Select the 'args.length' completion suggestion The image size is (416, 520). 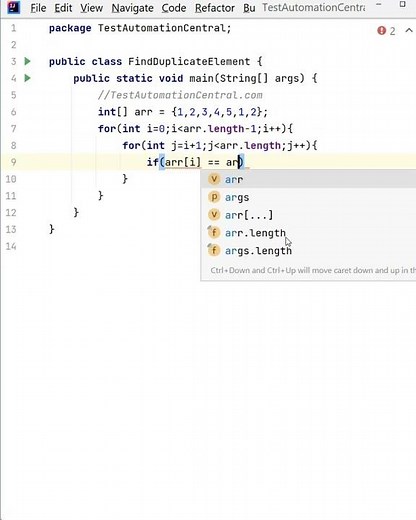pyautogui.click(x=308, y=250)
